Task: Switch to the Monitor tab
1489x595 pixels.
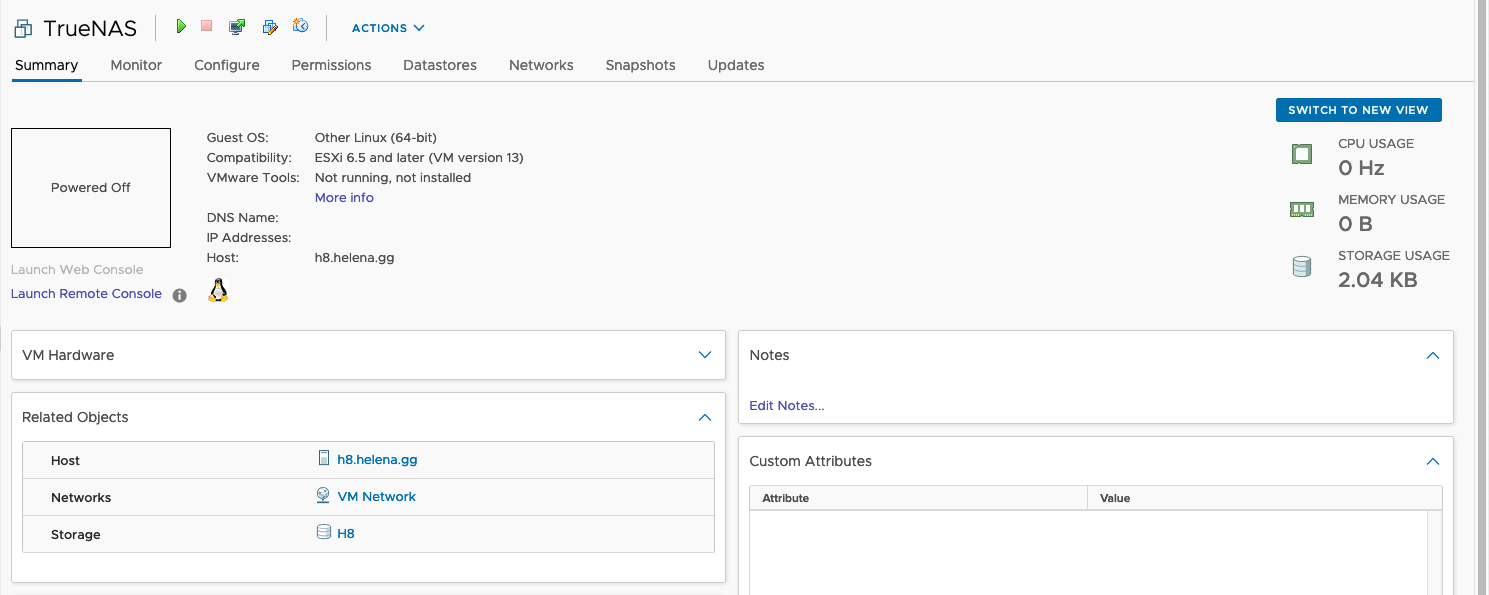Action: coord(136,65)
